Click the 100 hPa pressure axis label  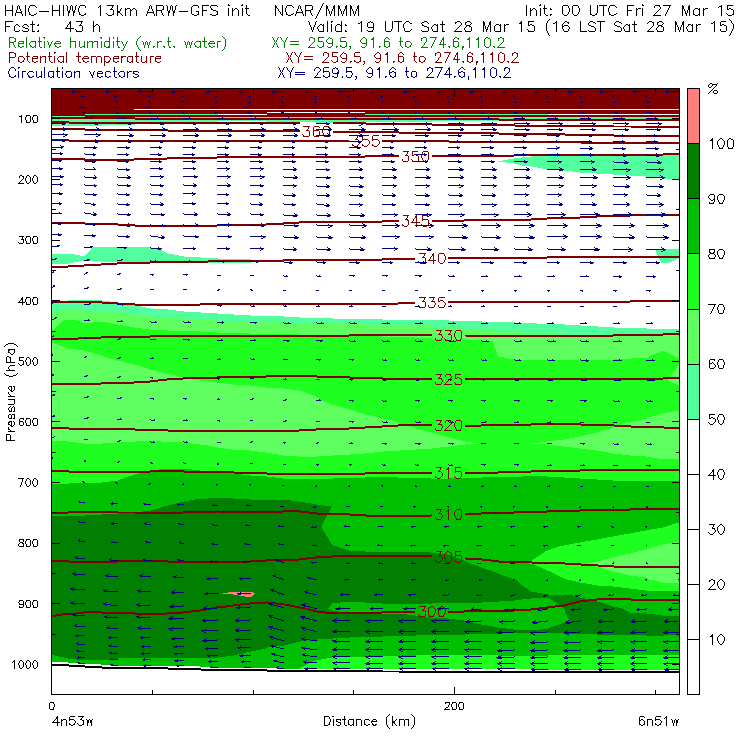point(28,119)
